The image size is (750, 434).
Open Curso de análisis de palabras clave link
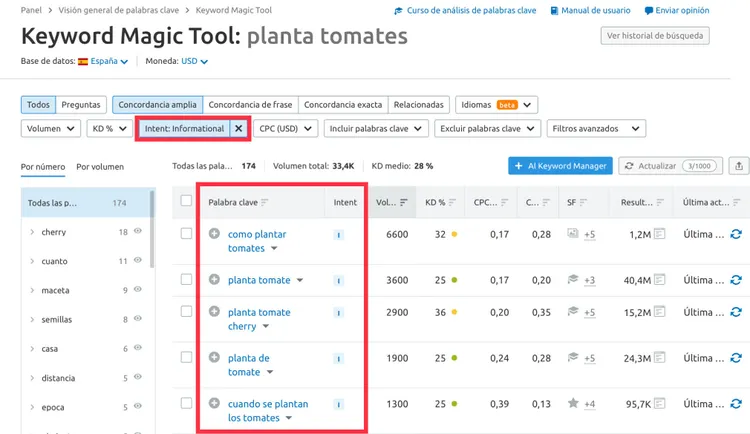(465, 11)
